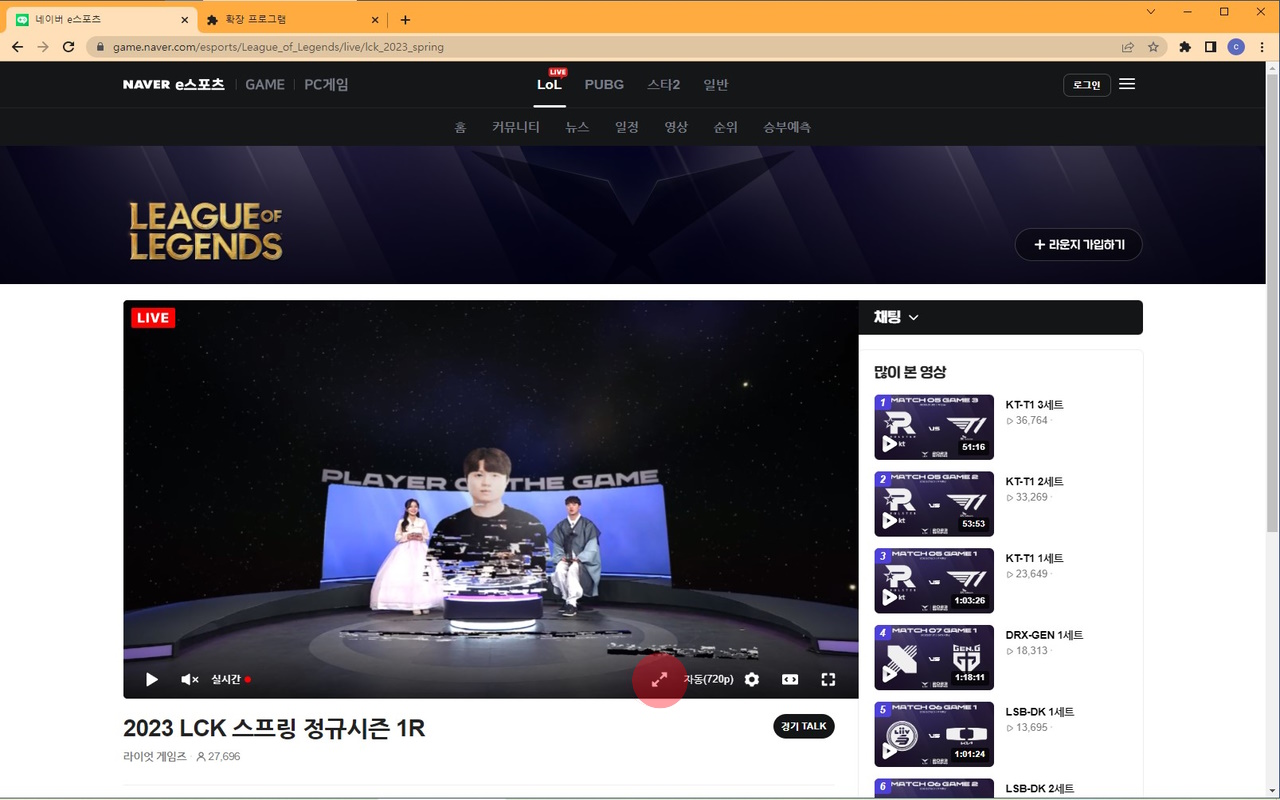Viewport: 1280px width, 800px height.
Task: Open 순위 menu
Action: point(726,127)
